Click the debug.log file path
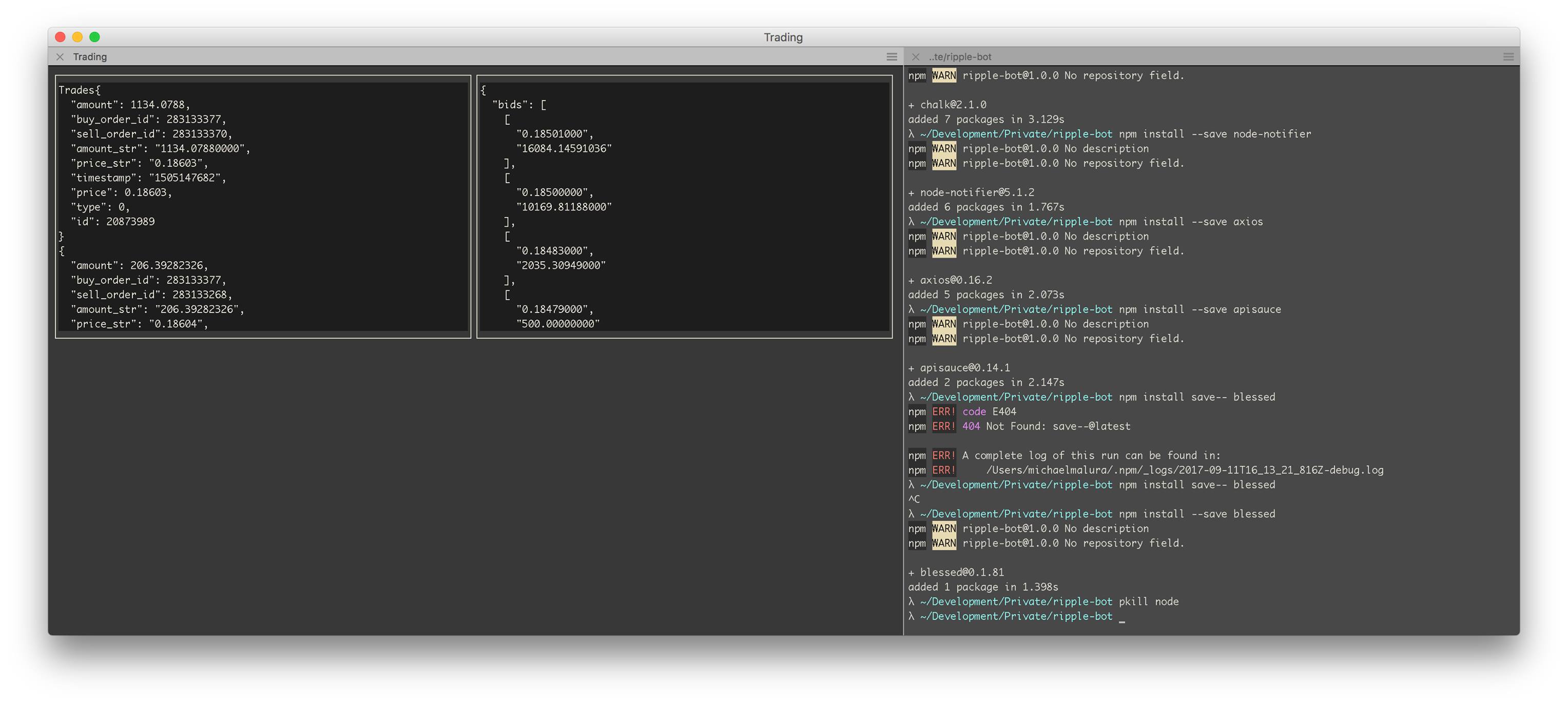Screen dimensions: 1568x704 point(1185,470)
